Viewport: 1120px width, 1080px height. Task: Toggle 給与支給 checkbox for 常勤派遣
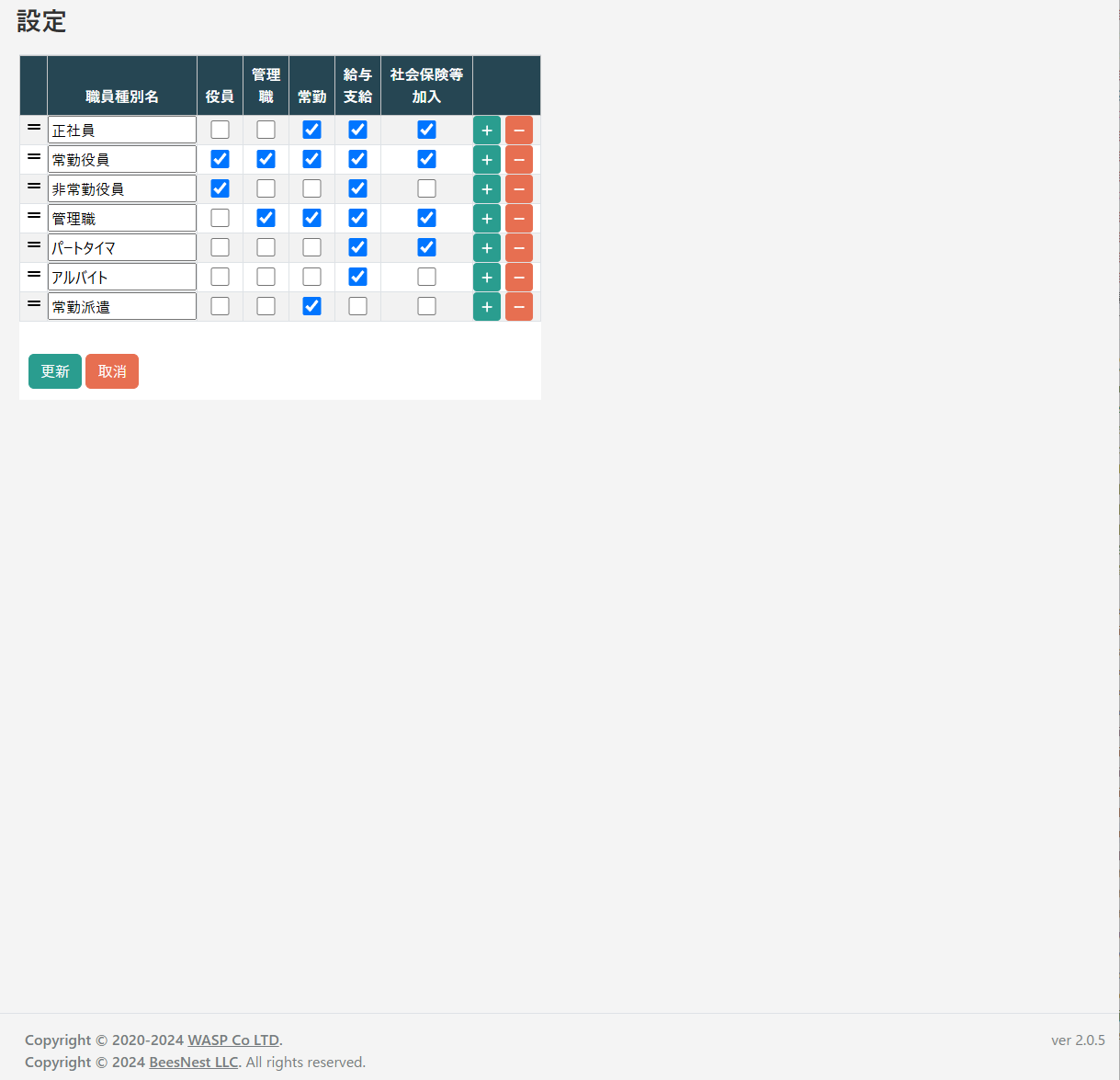pos(357,306)
